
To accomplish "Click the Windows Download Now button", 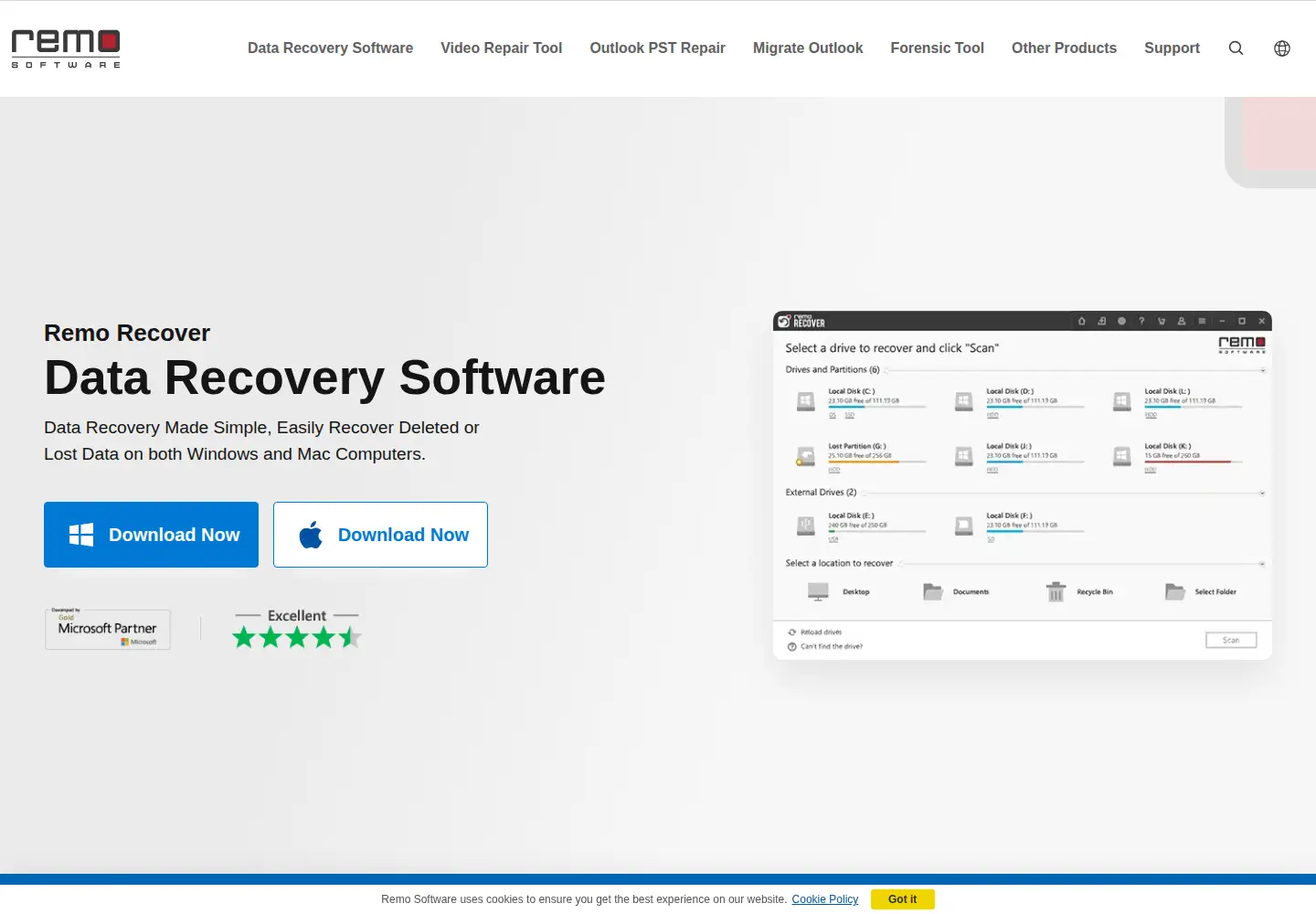I will pos(151,535).
